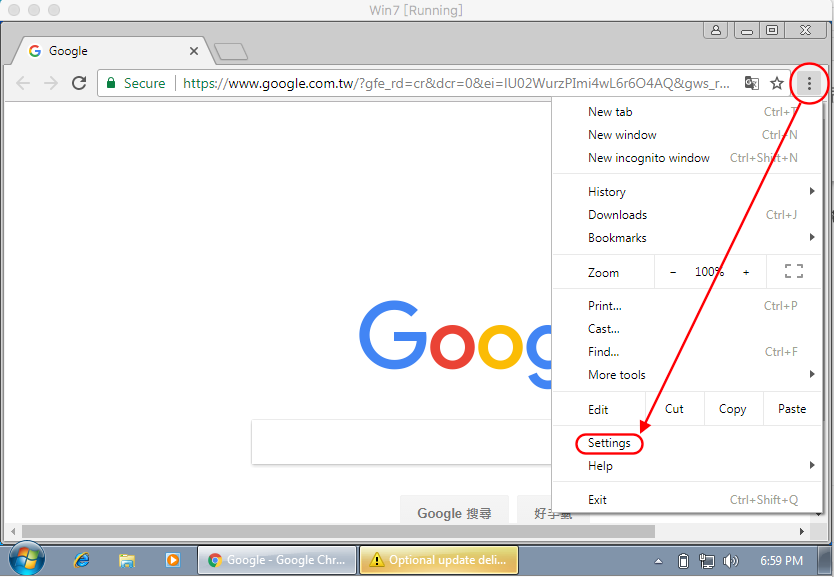Go back with the left arrow button
834x577 pixels.
click(x=23, y=83)
